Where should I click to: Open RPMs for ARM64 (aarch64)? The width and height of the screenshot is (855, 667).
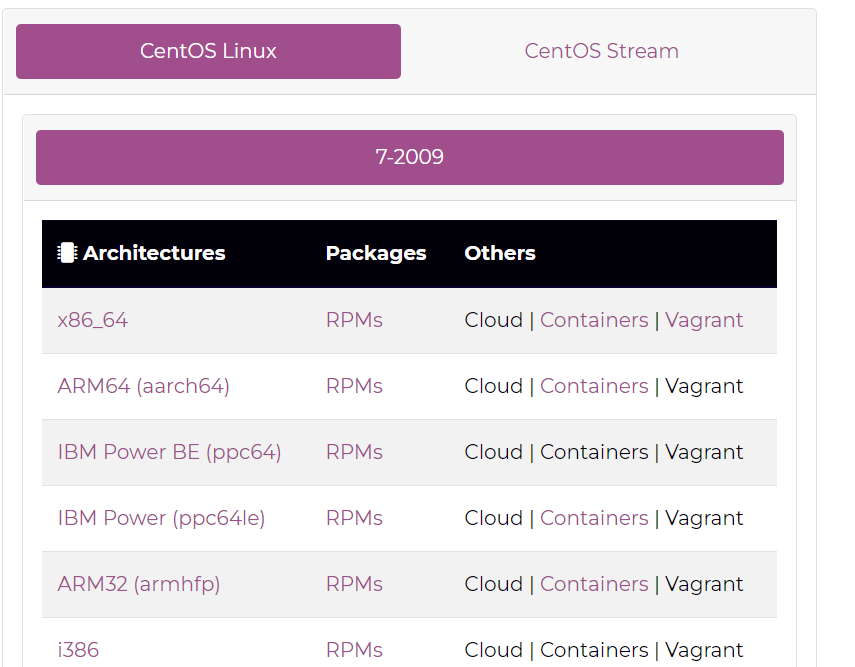(354, 386)
